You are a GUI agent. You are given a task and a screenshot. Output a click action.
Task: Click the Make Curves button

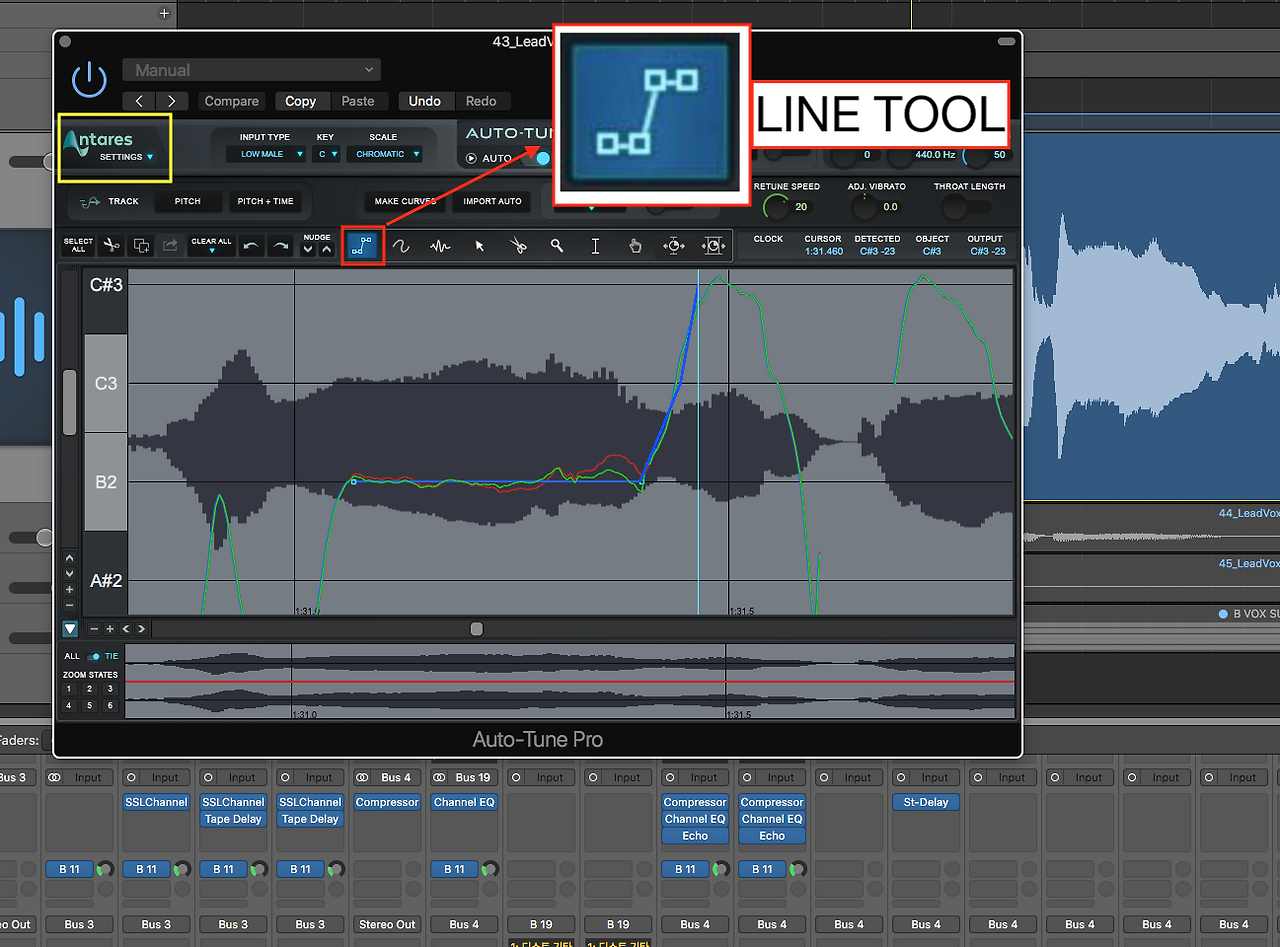click(405, 201)
